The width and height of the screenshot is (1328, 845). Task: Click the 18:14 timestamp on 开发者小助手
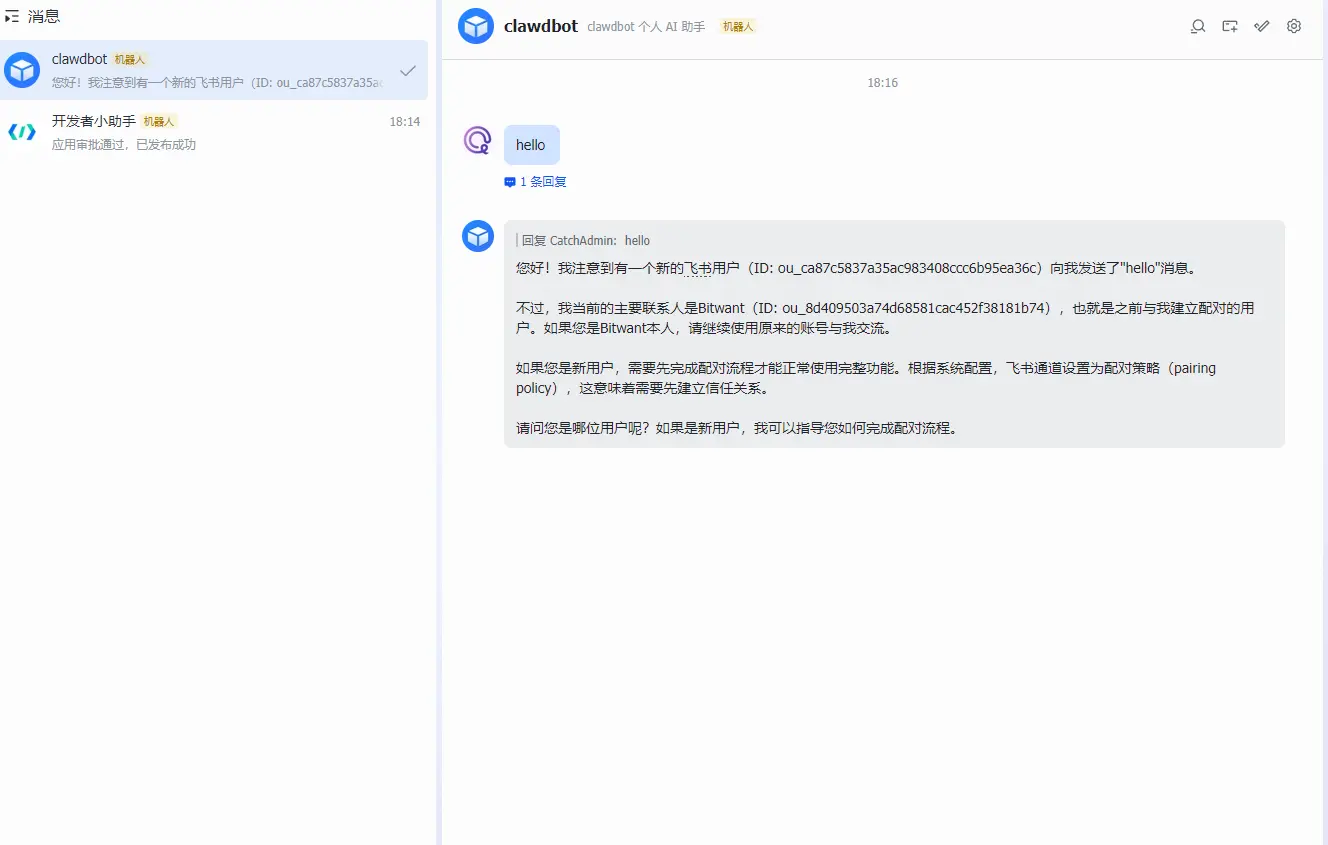(407, 121)
